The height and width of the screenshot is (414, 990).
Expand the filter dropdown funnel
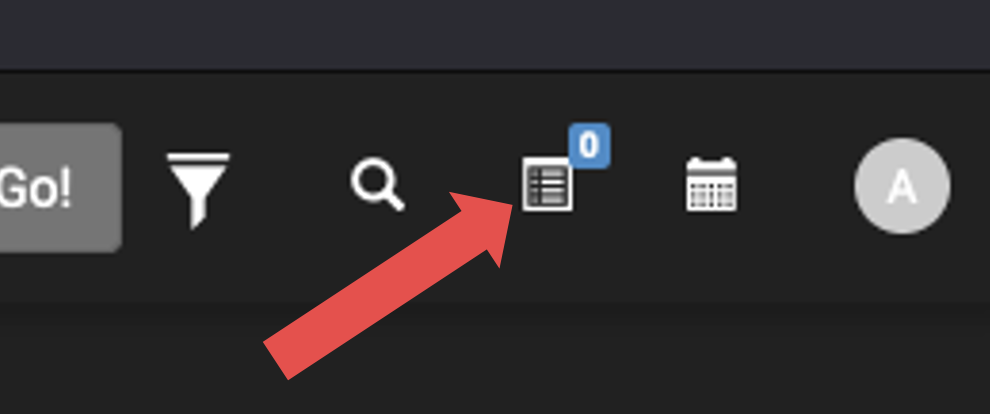coord(198,190)
